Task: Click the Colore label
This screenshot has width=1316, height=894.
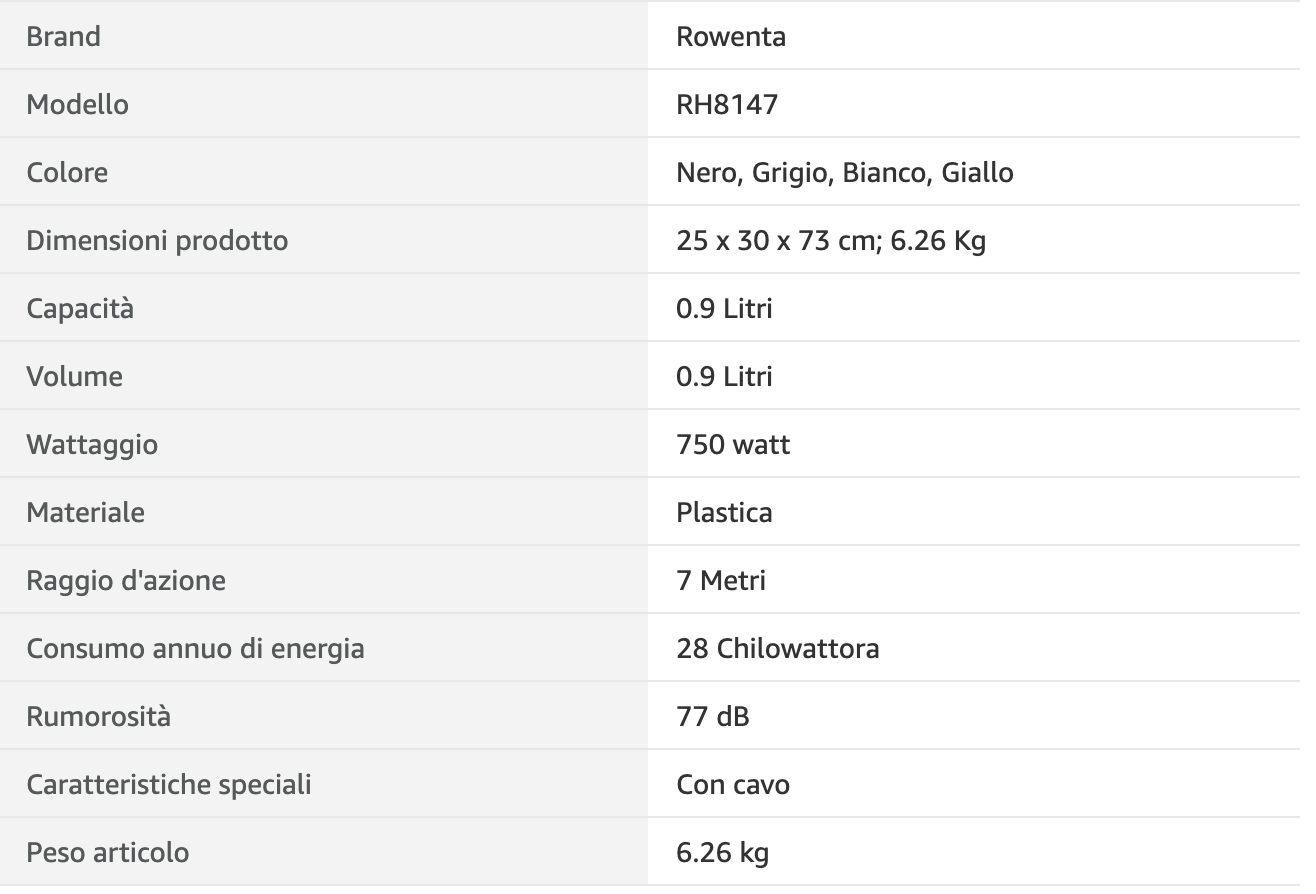Action: coord(67,172)
